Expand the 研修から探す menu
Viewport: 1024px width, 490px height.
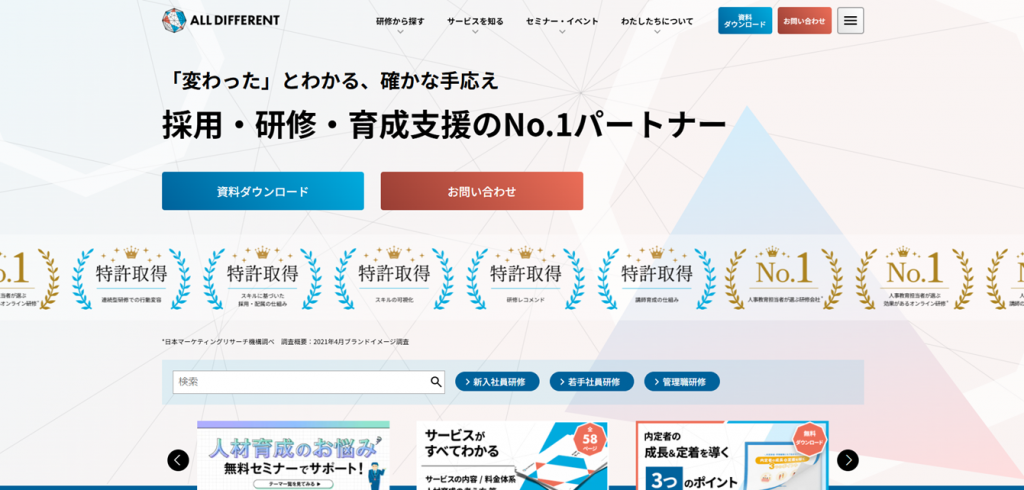point(400,24)
